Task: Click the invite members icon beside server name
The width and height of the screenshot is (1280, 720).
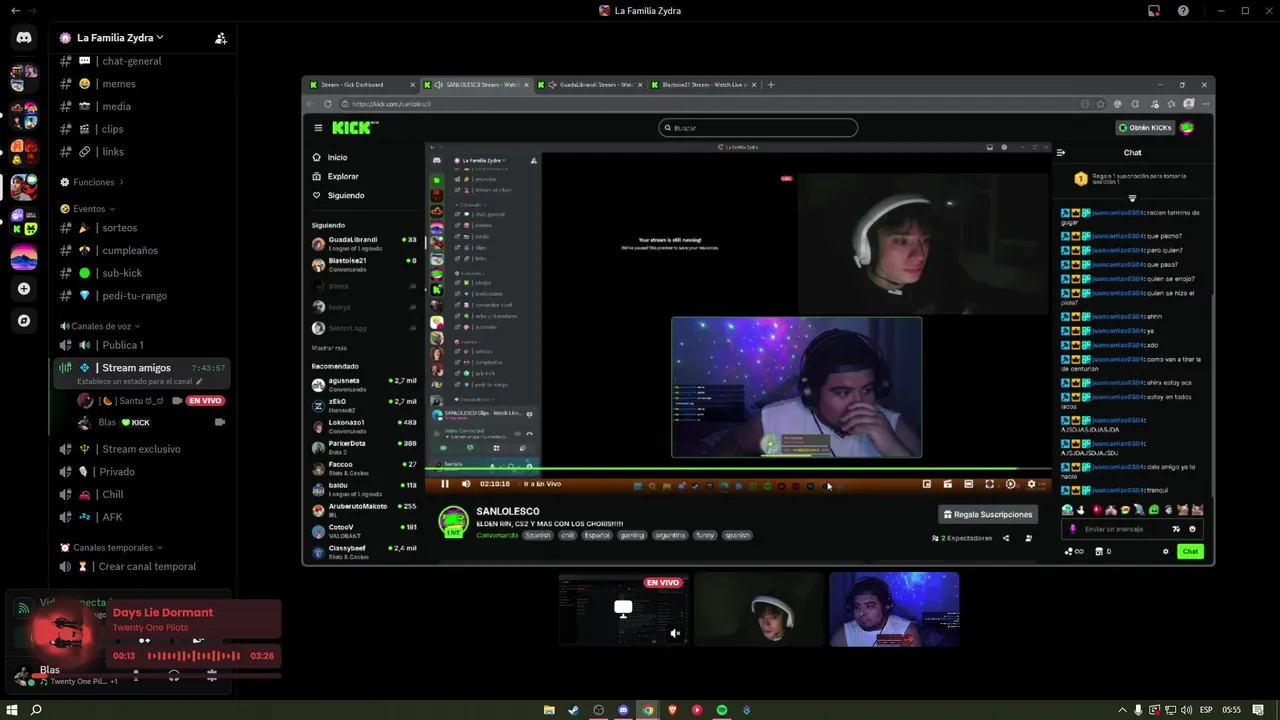Action: point(220,38)
